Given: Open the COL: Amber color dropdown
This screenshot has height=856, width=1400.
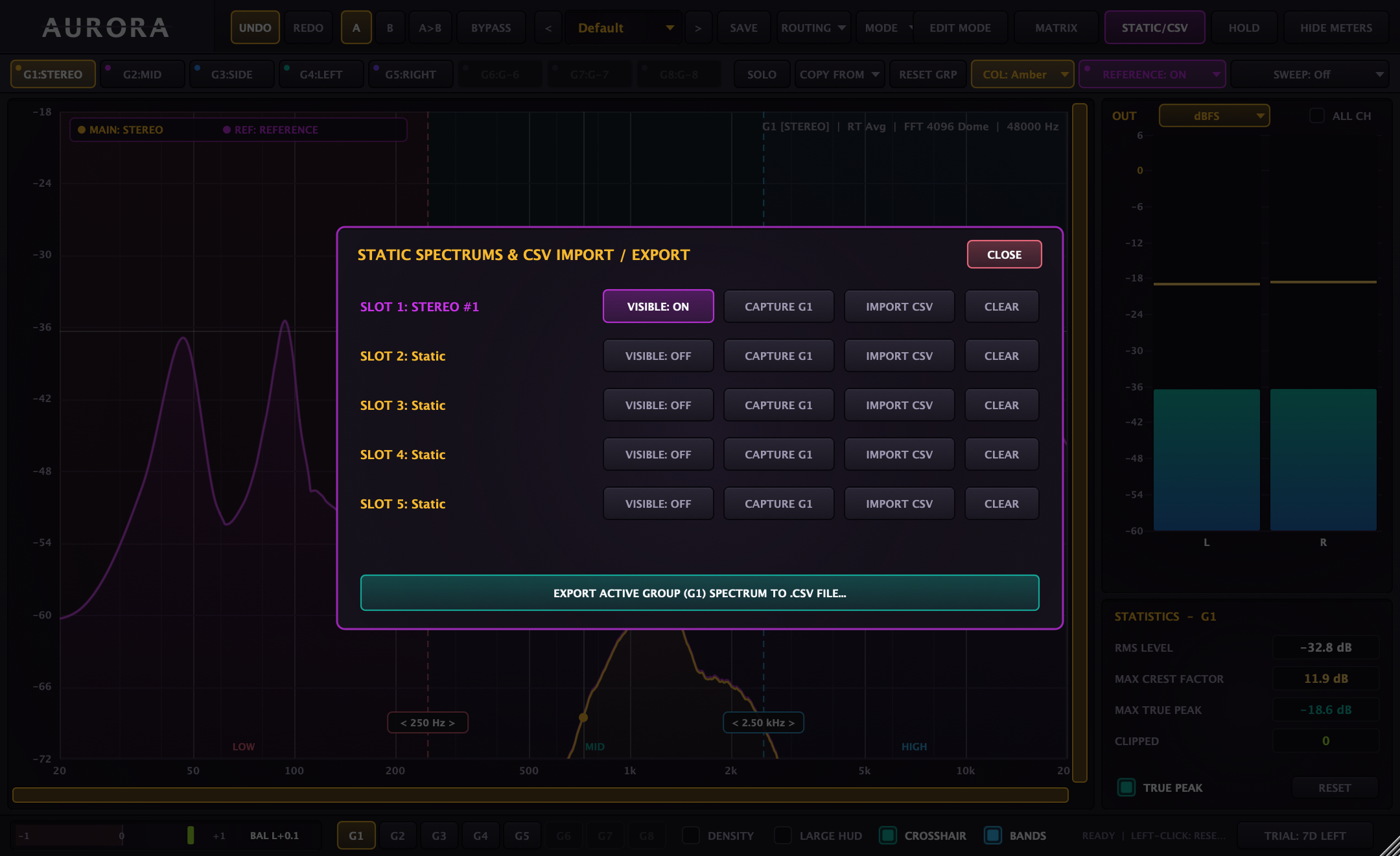Looking at the screenshot, I should click(1022, 75).
